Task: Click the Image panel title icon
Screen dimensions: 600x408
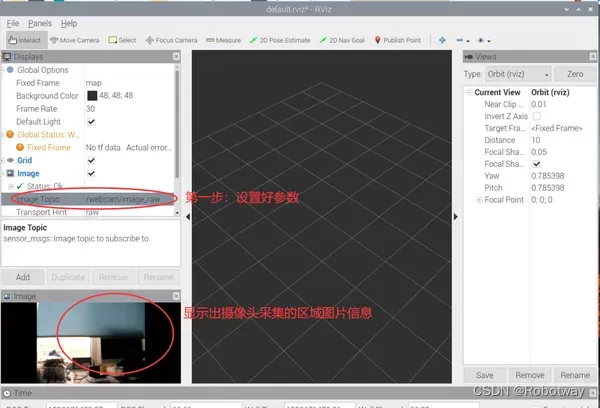Action: (x=7, y=296)
